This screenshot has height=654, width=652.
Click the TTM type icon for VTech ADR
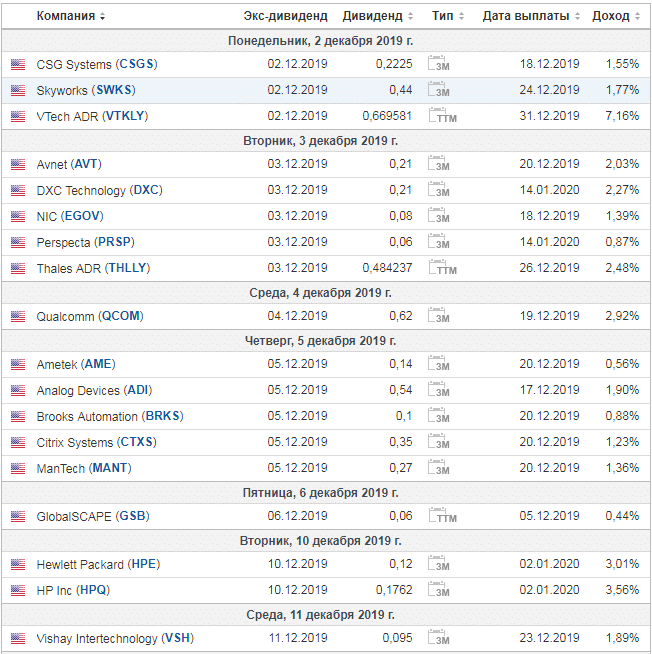click(440, 116)
